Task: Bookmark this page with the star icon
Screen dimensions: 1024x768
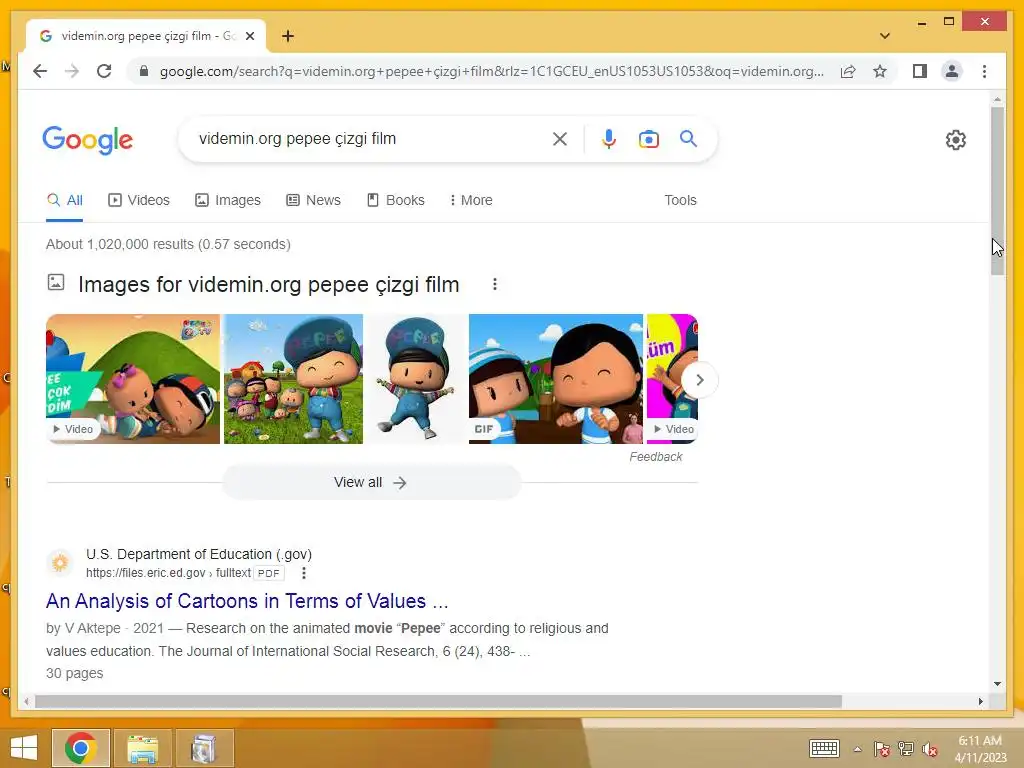Action: (x=880, y=71)
